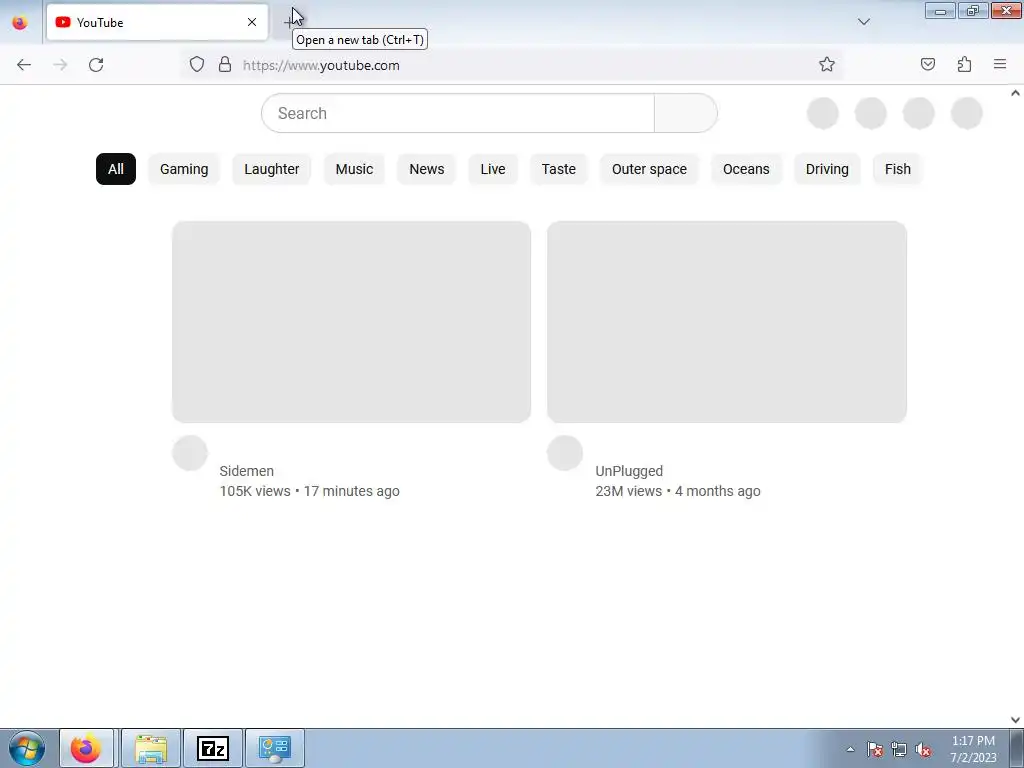The image size is (1024, 768).
Task: Select the Laughter filter chip
Action: point(272,169)
